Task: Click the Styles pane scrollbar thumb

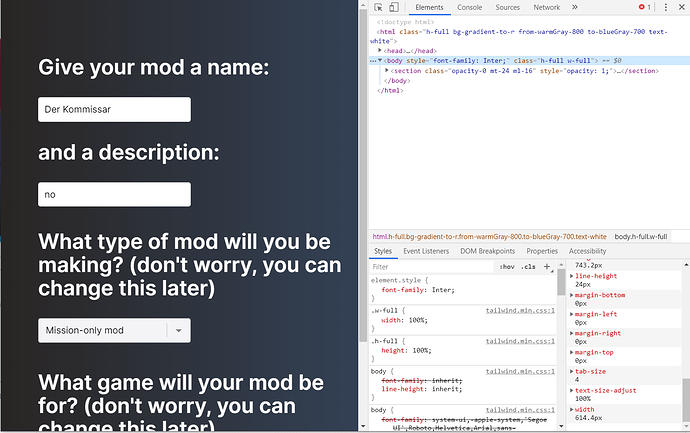Action: pos(561,282)
